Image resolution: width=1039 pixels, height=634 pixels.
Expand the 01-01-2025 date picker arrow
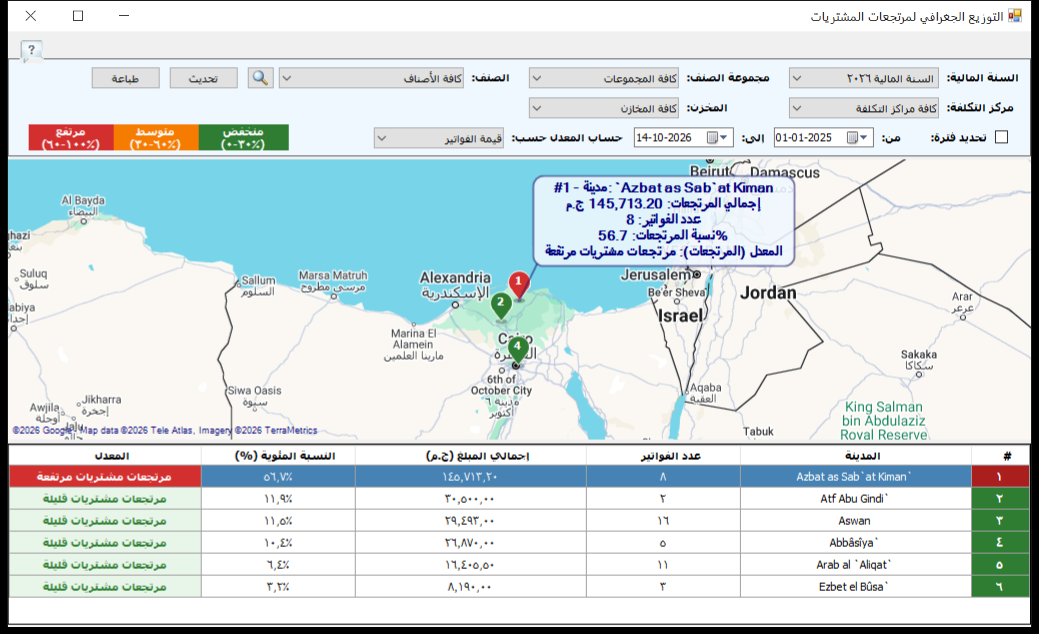click(x=864, y=138)
